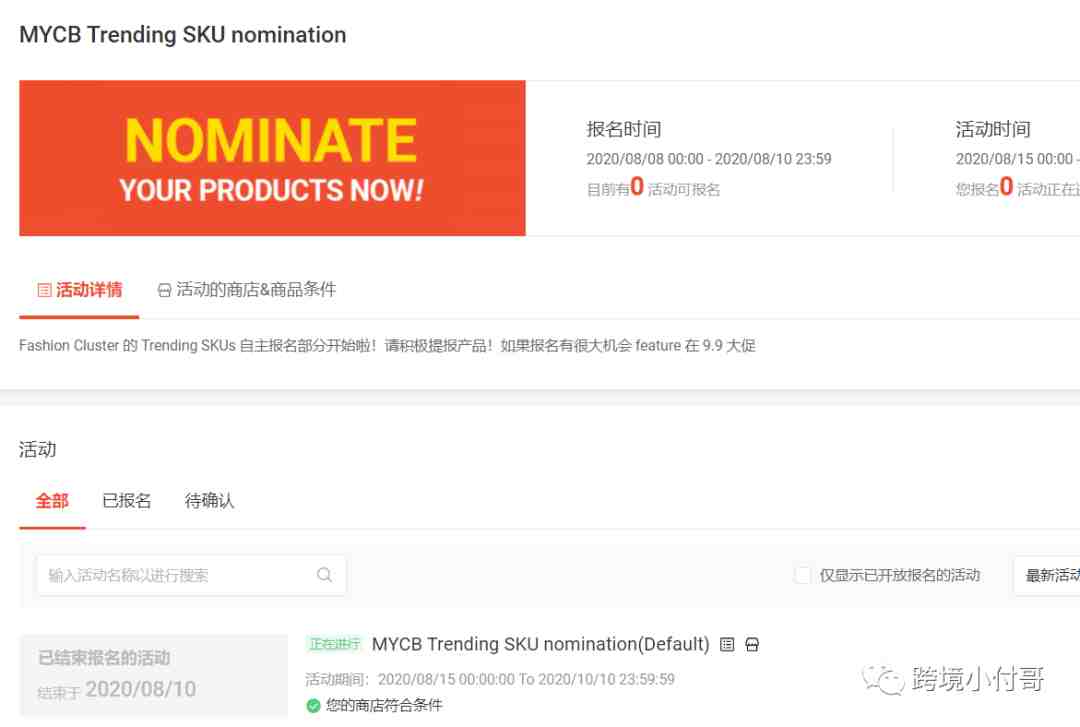Click the 活动详情 tab list icon
1080x727 pixels.
click(44, 290)
